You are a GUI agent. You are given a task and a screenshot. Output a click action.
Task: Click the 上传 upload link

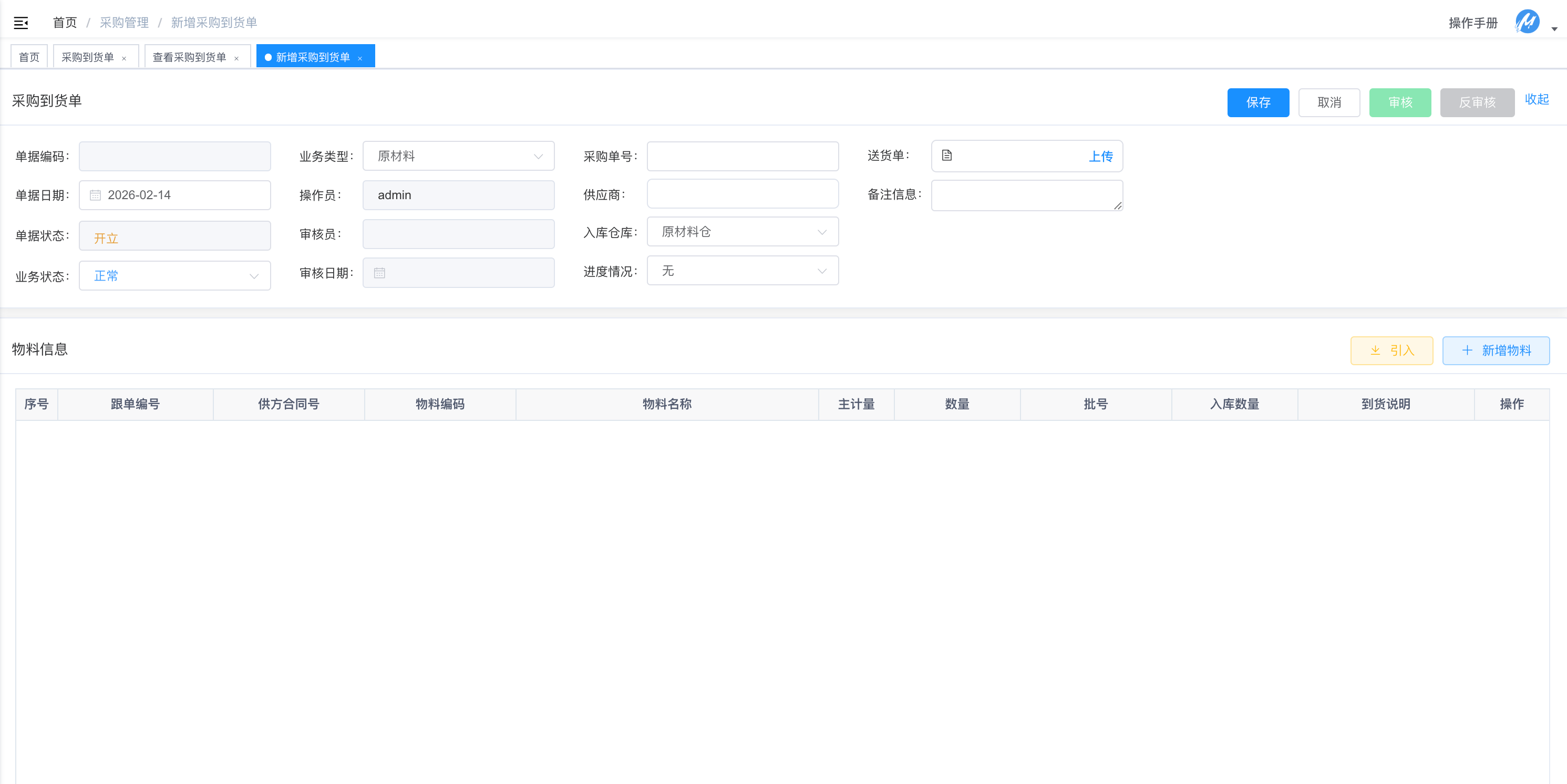pos(1100,156)
